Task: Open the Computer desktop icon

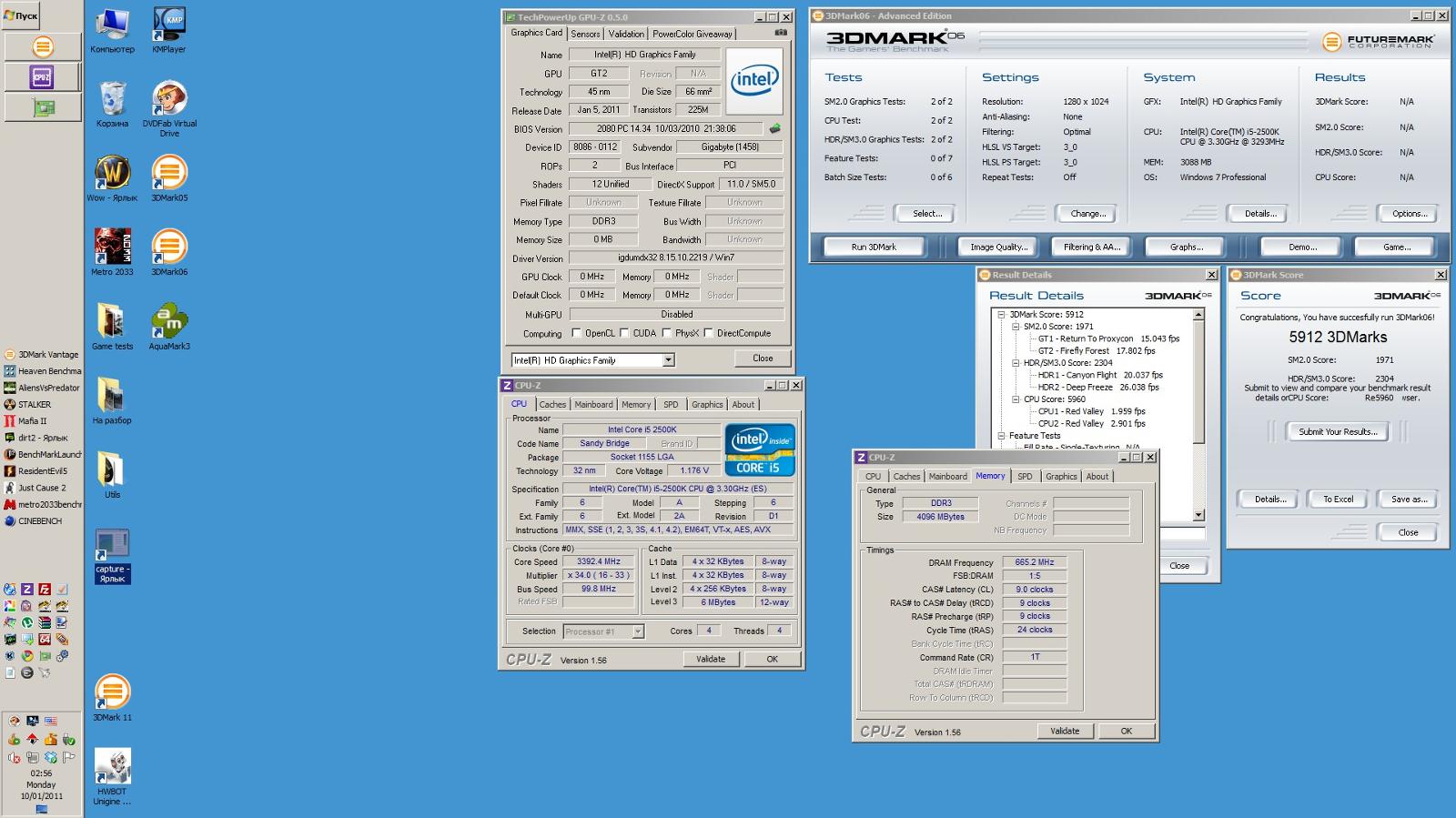Action: click(x=112, y=31)
